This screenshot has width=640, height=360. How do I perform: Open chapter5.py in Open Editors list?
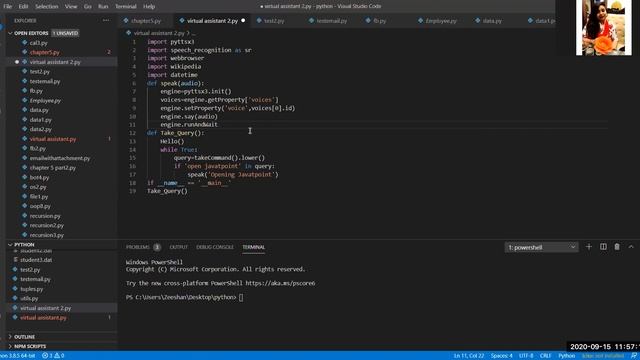point(44,52)
